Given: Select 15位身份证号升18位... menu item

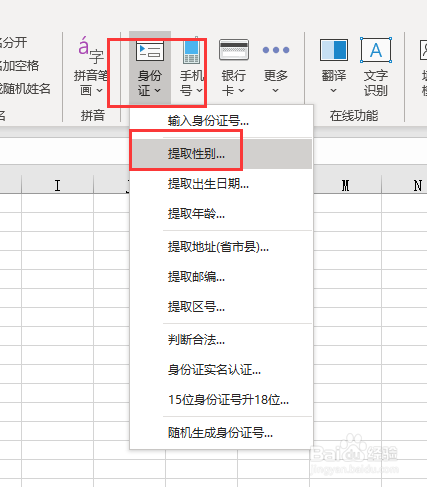Looking at the screenshot, I should pyautogui.click(x=221, y=400).
